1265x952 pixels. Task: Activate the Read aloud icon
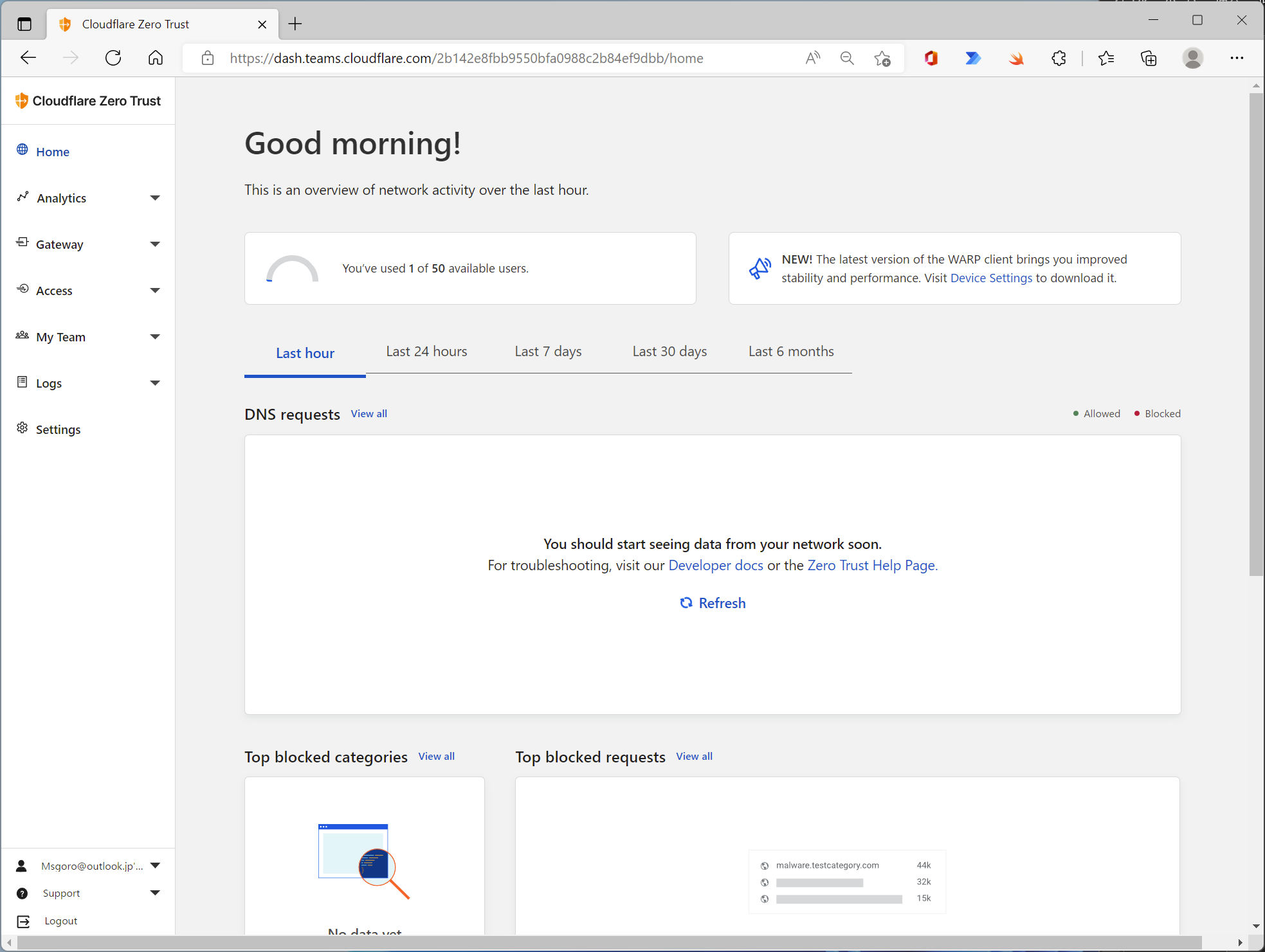click(x=813, y=58)
